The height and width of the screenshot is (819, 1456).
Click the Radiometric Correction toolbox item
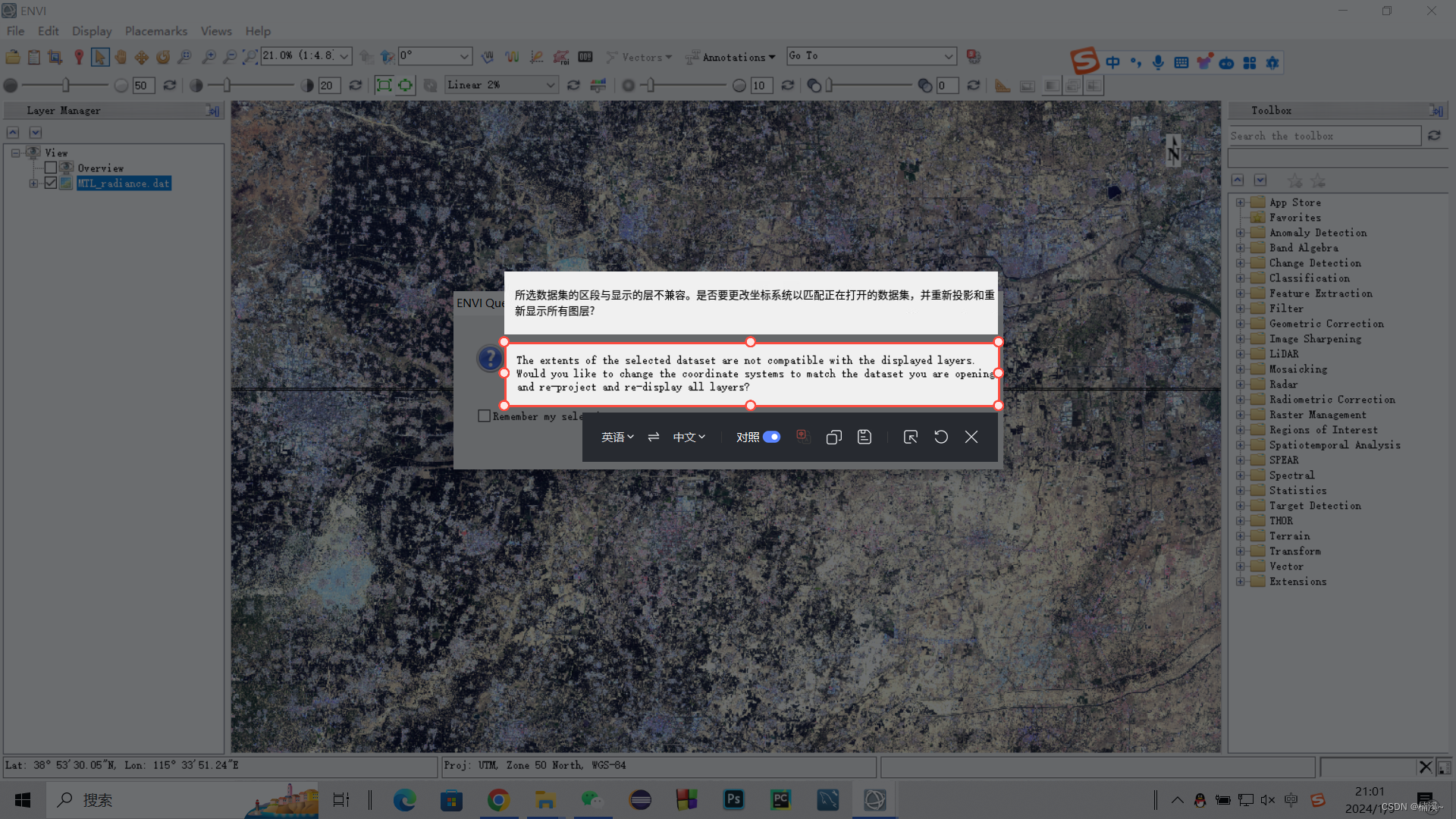pos(1332,399)
